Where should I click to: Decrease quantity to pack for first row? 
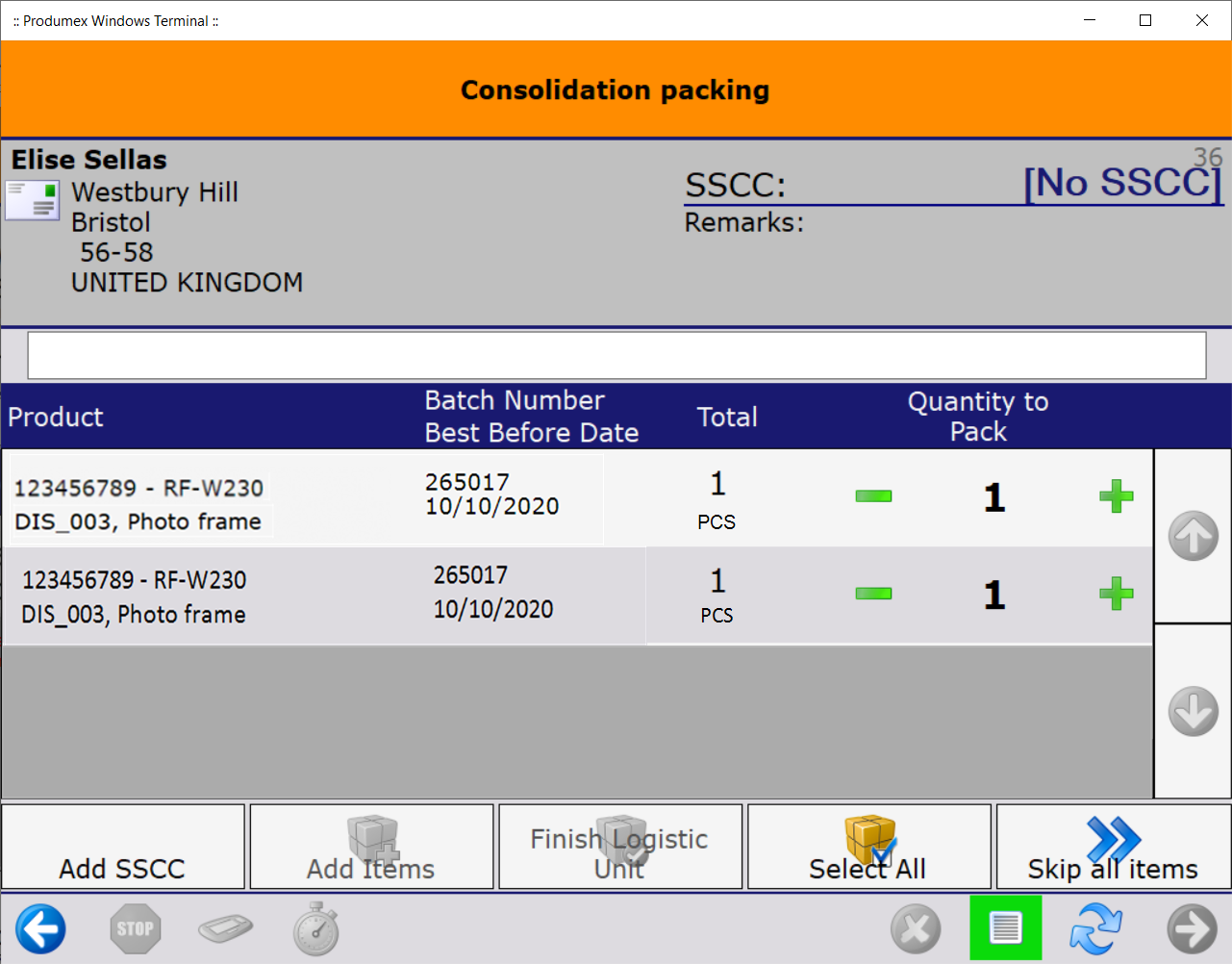click(873, 496)
